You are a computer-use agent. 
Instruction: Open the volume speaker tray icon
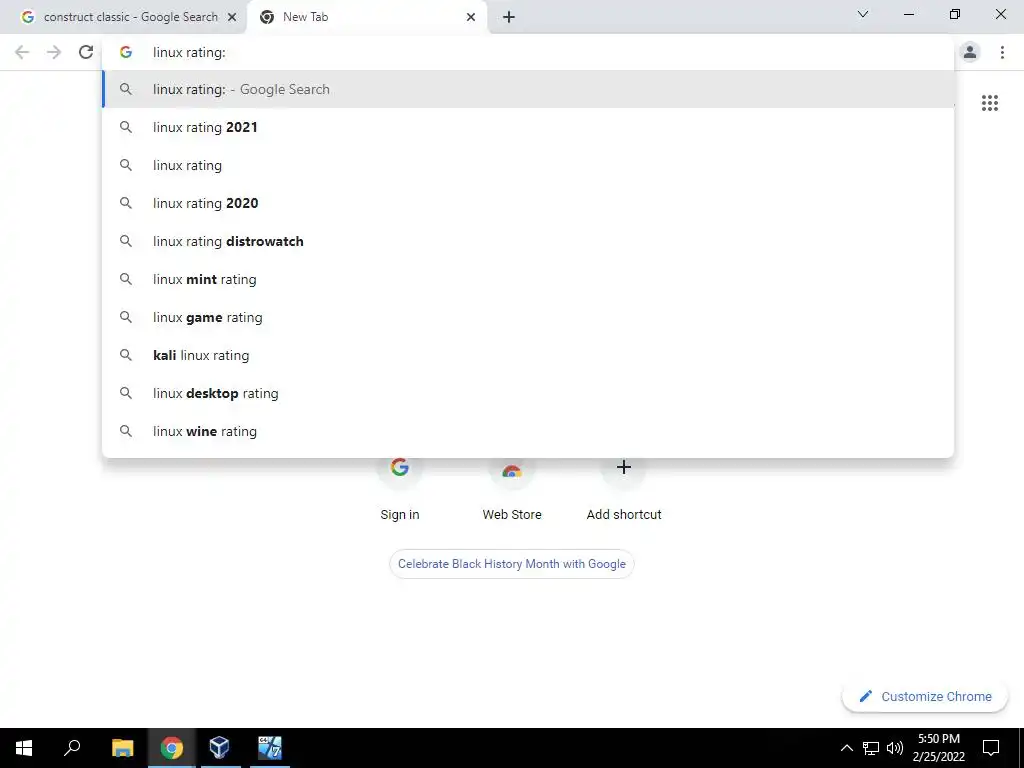tap(895, 748)
